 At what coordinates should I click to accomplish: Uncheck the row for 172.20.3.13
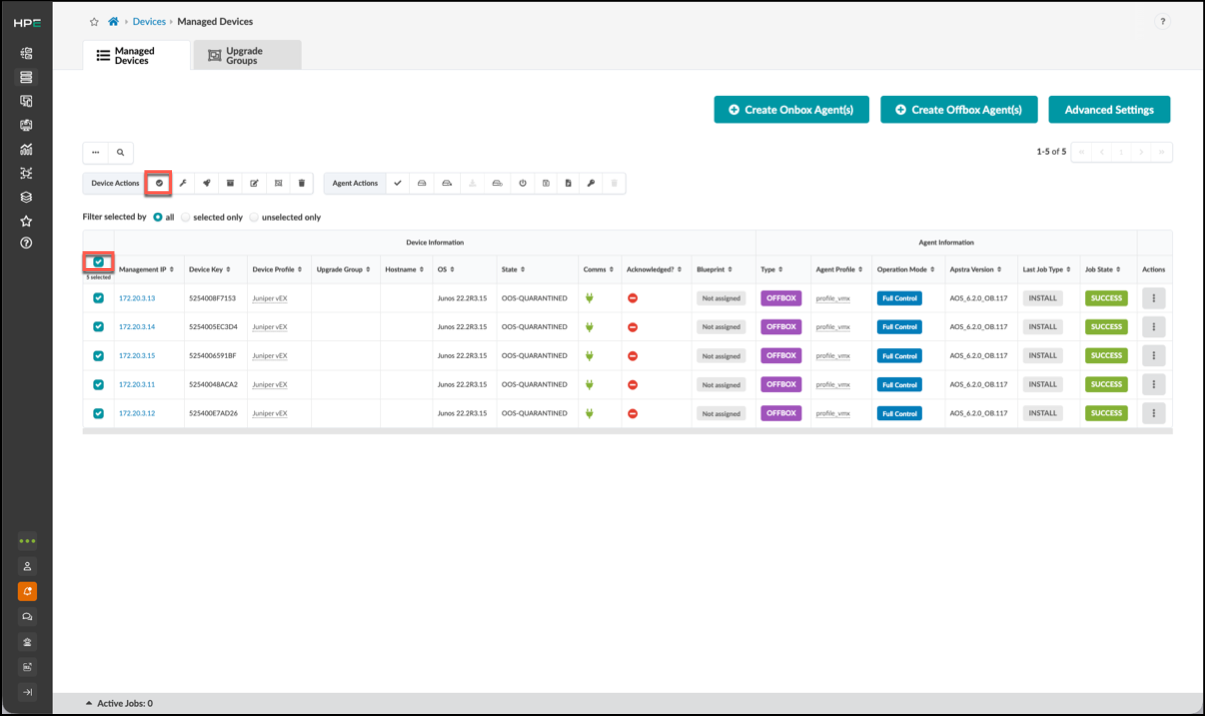(98, 298)
